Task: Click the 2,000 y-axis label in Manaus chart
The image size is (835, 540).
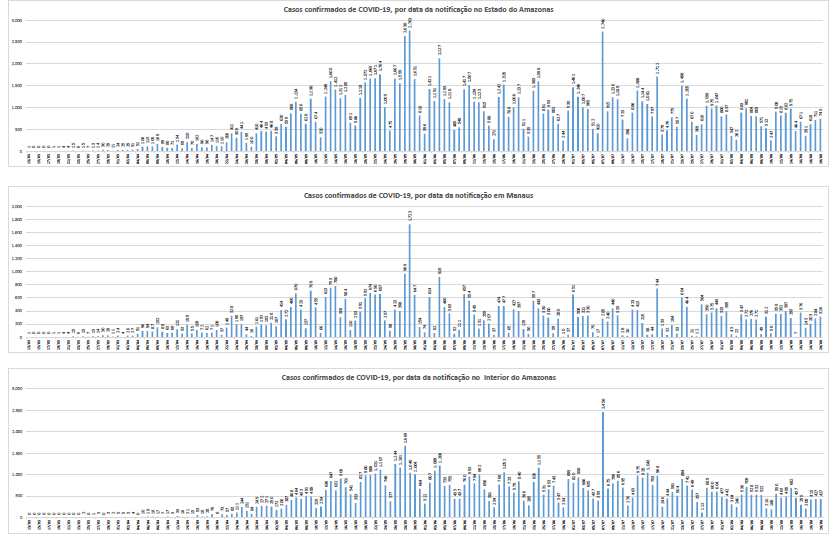Action: pyautogui.click(x=15, y=207)
